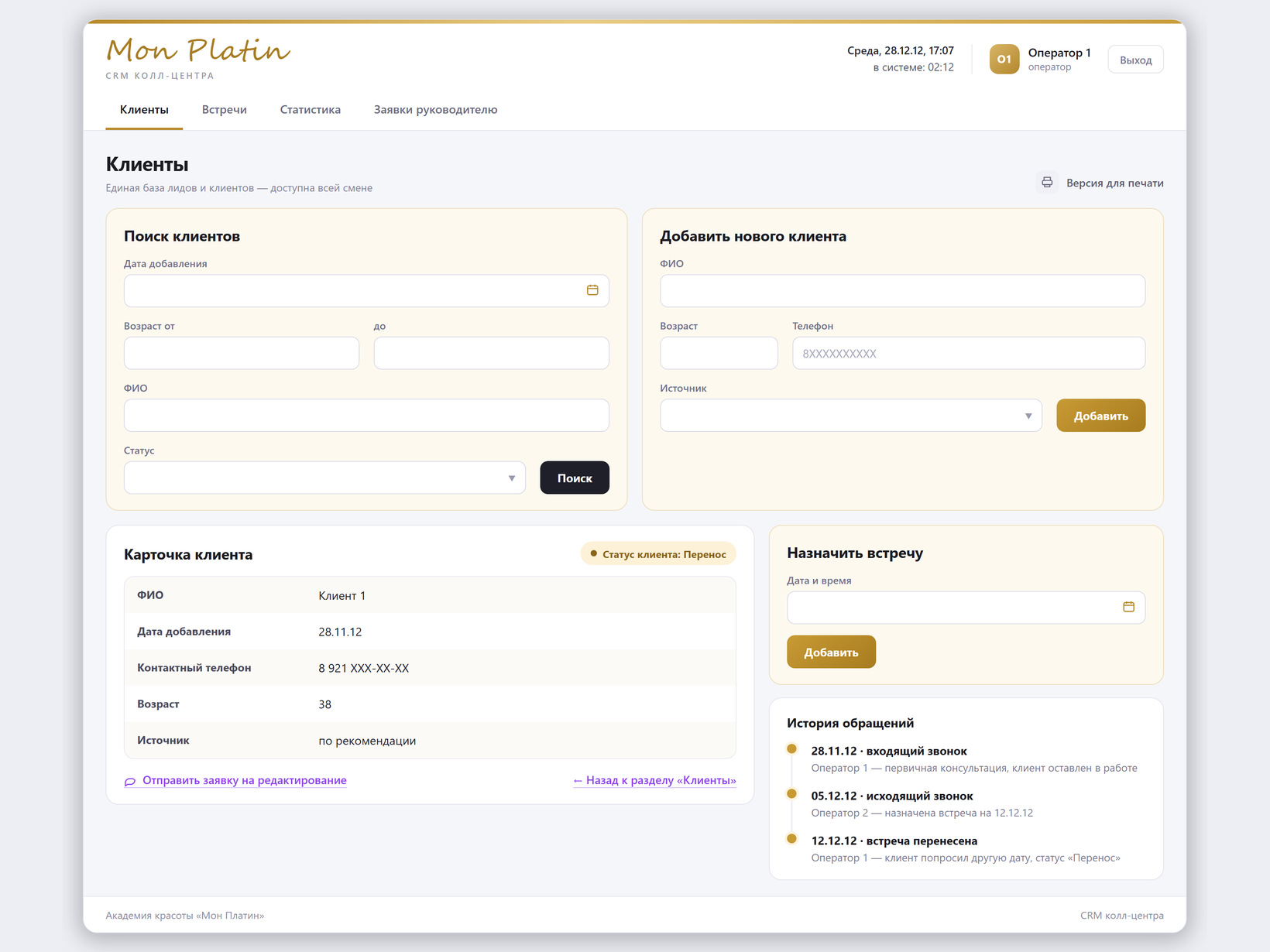The height and width of the screenshot is (952, 1270).
Task: Click the black Поиск button
Action: (575, 478)
